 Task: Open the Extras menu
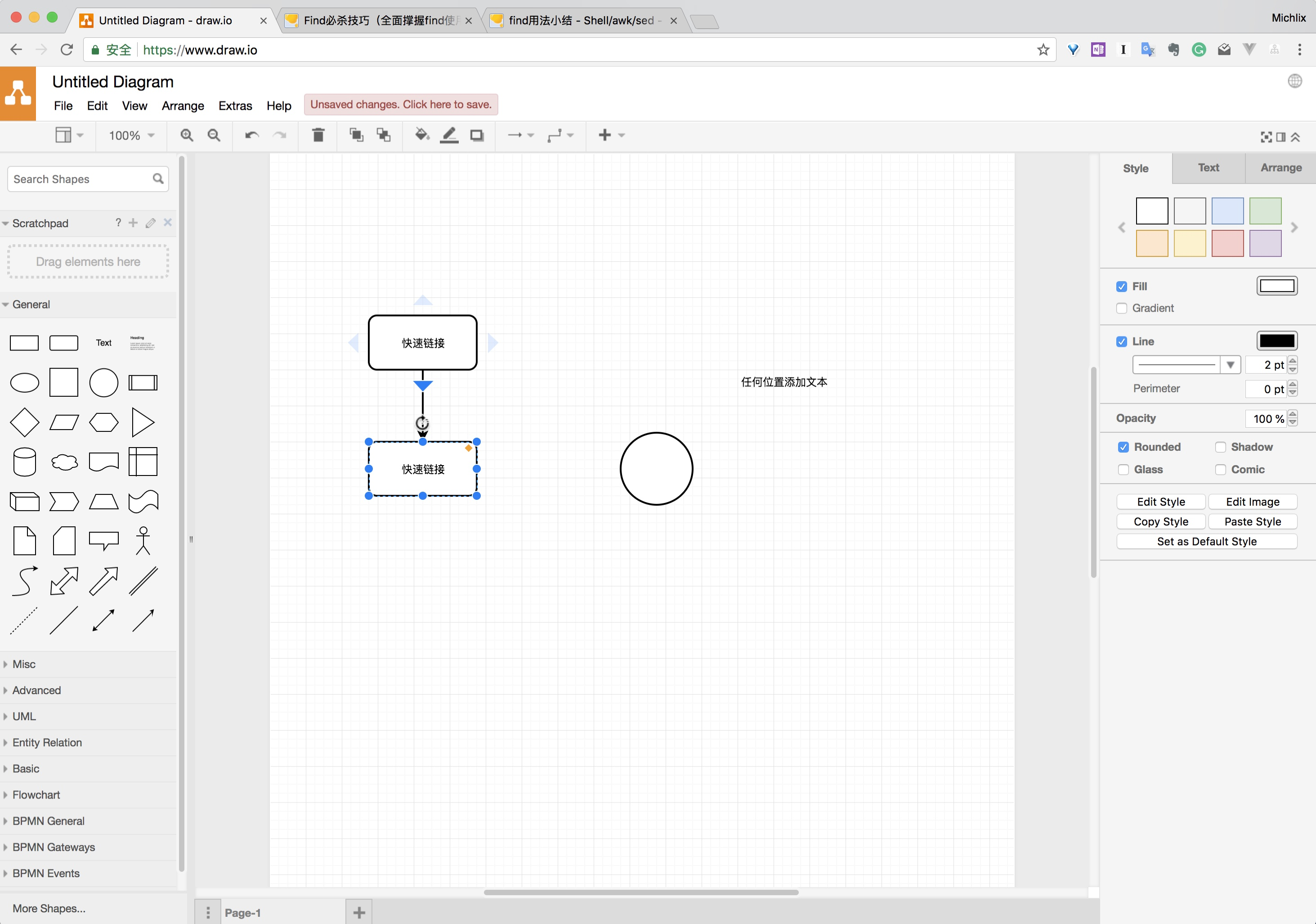pyautogui.click(x=235, y=105)
